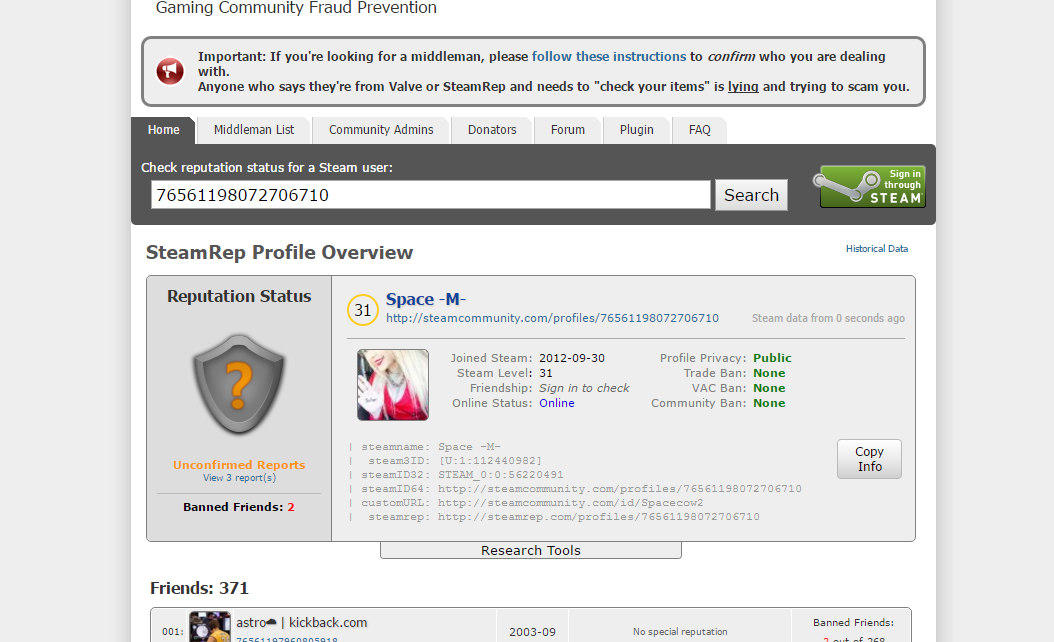
Task: Follow the 'follow these instructions' link
Action: point(609,56)
